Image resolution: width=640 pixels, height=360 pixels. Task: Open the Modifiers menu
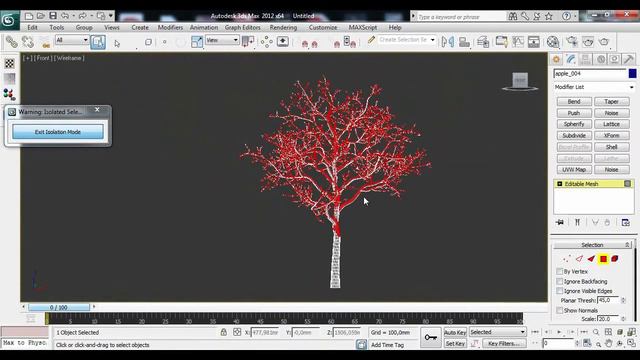pyautogui.click(x=170, y=28)
